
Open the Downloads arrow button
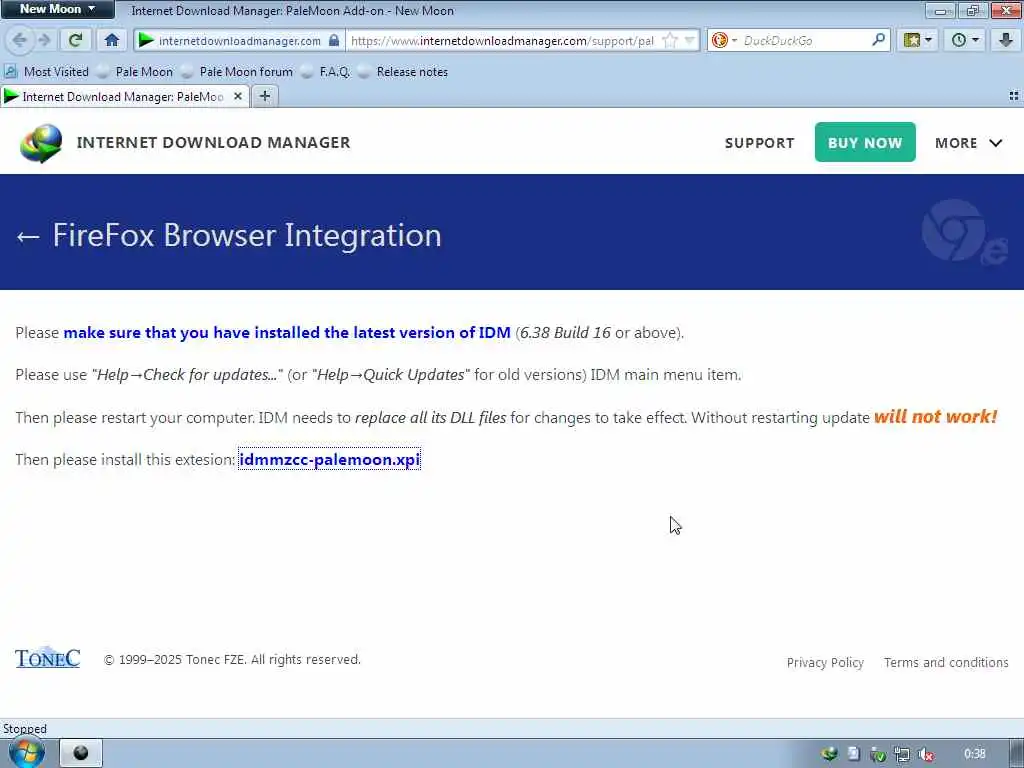coord(1005,40)
